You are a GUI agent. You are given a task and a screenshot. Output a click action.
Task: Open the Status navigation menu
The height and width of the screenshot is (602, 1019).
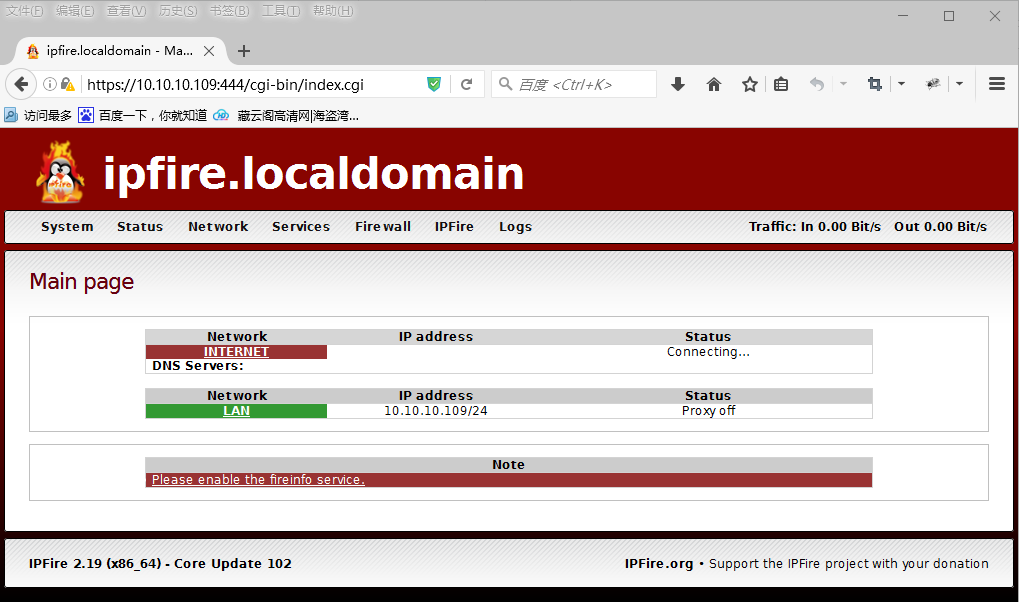click(140, 226)
